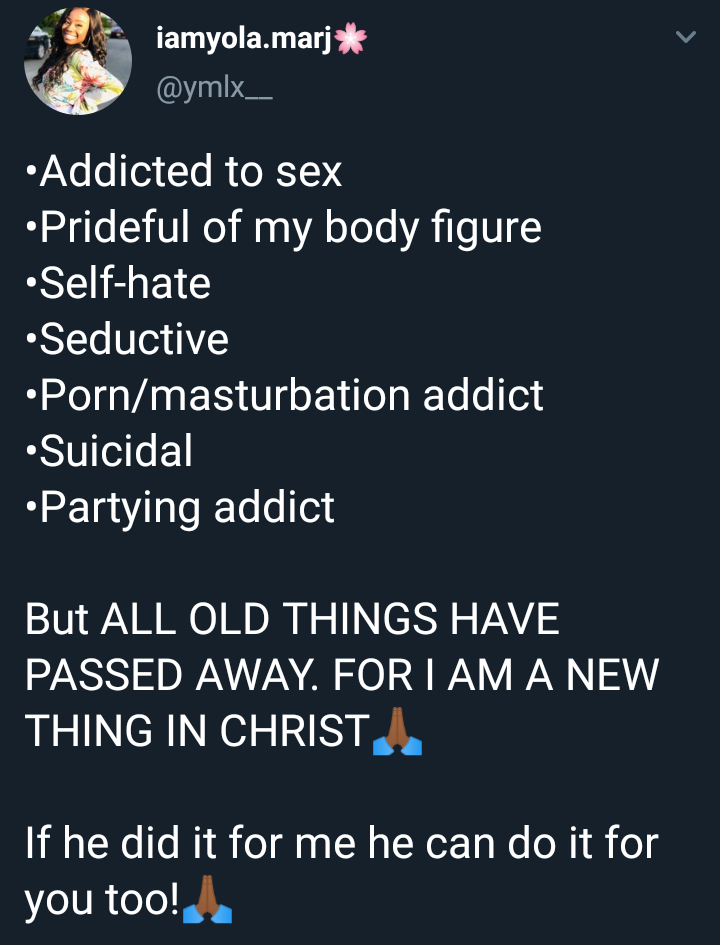Click the praying hands emoji after "you too!"
This screenshot has width=720, height=945.
(208, 900)
